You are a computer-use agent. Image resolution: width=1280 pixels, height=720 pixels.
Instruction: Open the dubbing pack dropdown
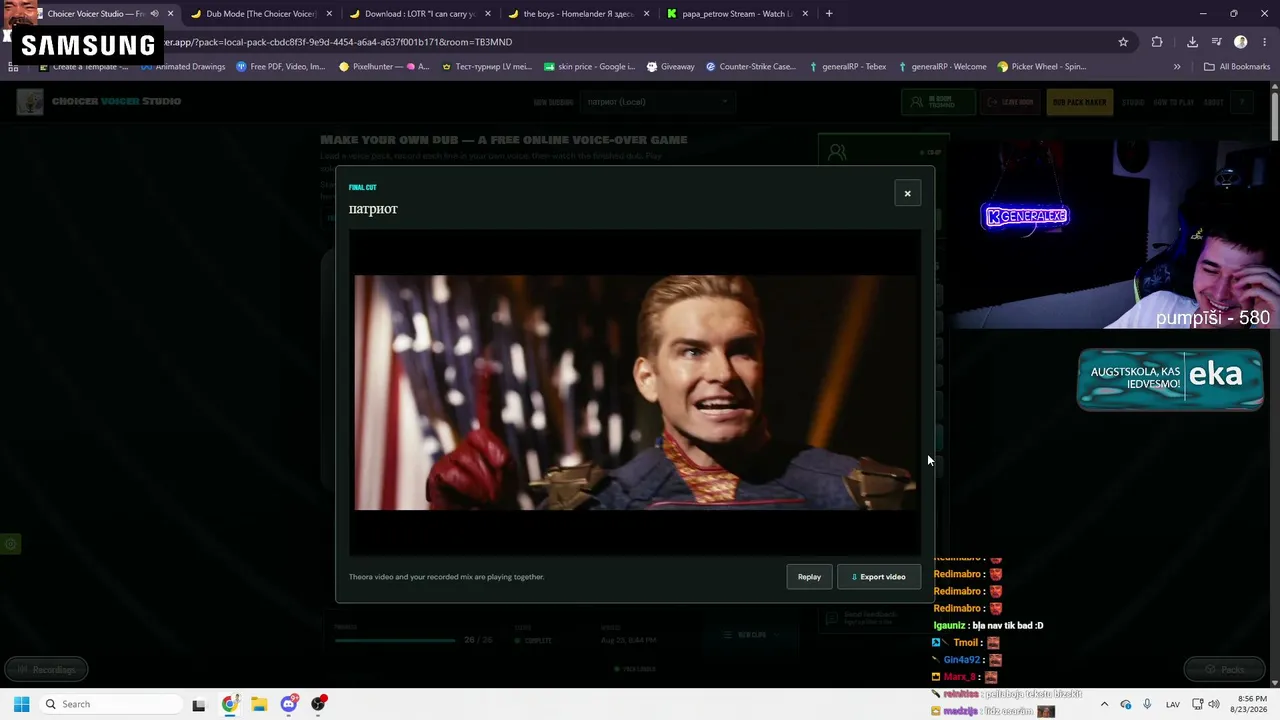pos(657,102)
